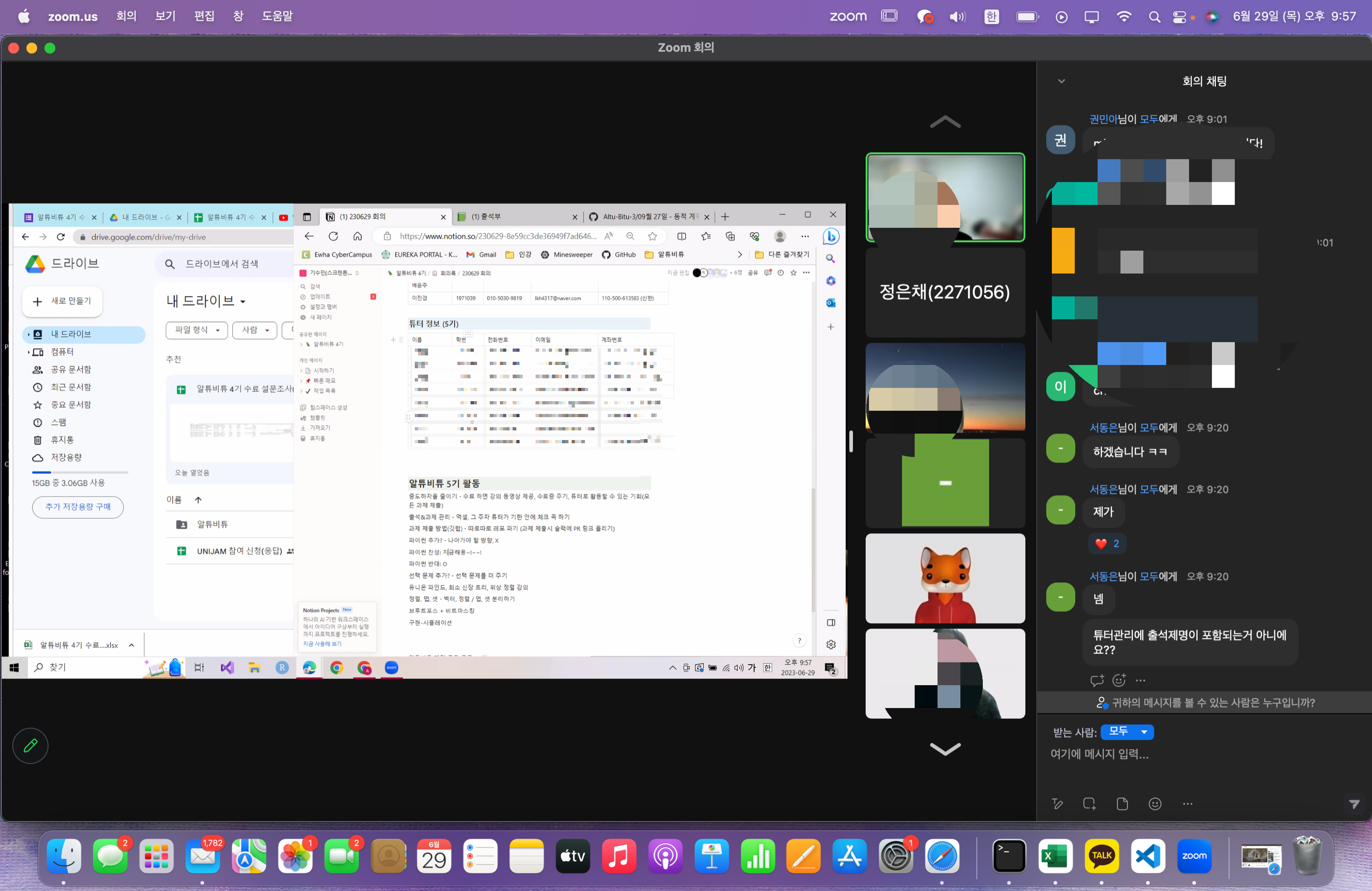The height and width of the screenshot is (891, 1372).
Task: Collapse the 회의 채팅 panel with chevron
Action: pyautogui.click(x=1061, y=81)
